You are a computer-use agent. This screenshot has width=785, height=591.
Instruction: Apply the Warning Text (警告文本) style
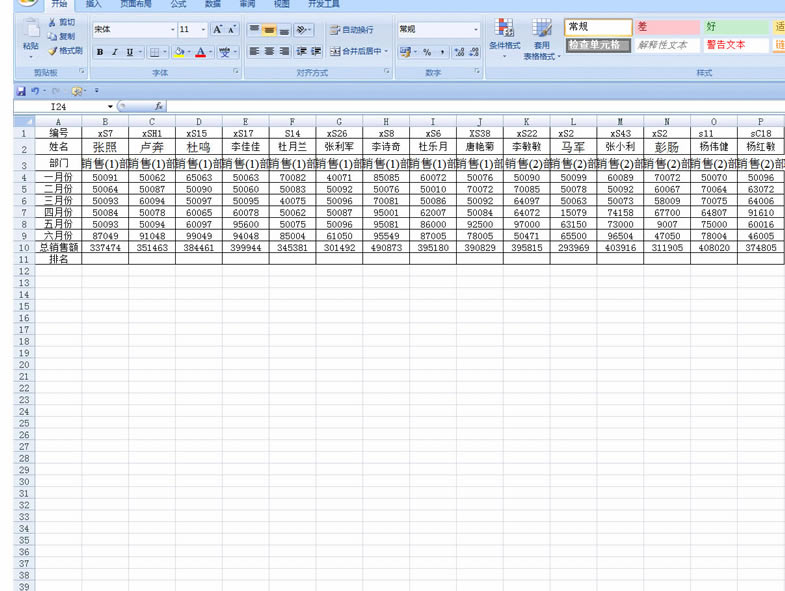(736, 45)
